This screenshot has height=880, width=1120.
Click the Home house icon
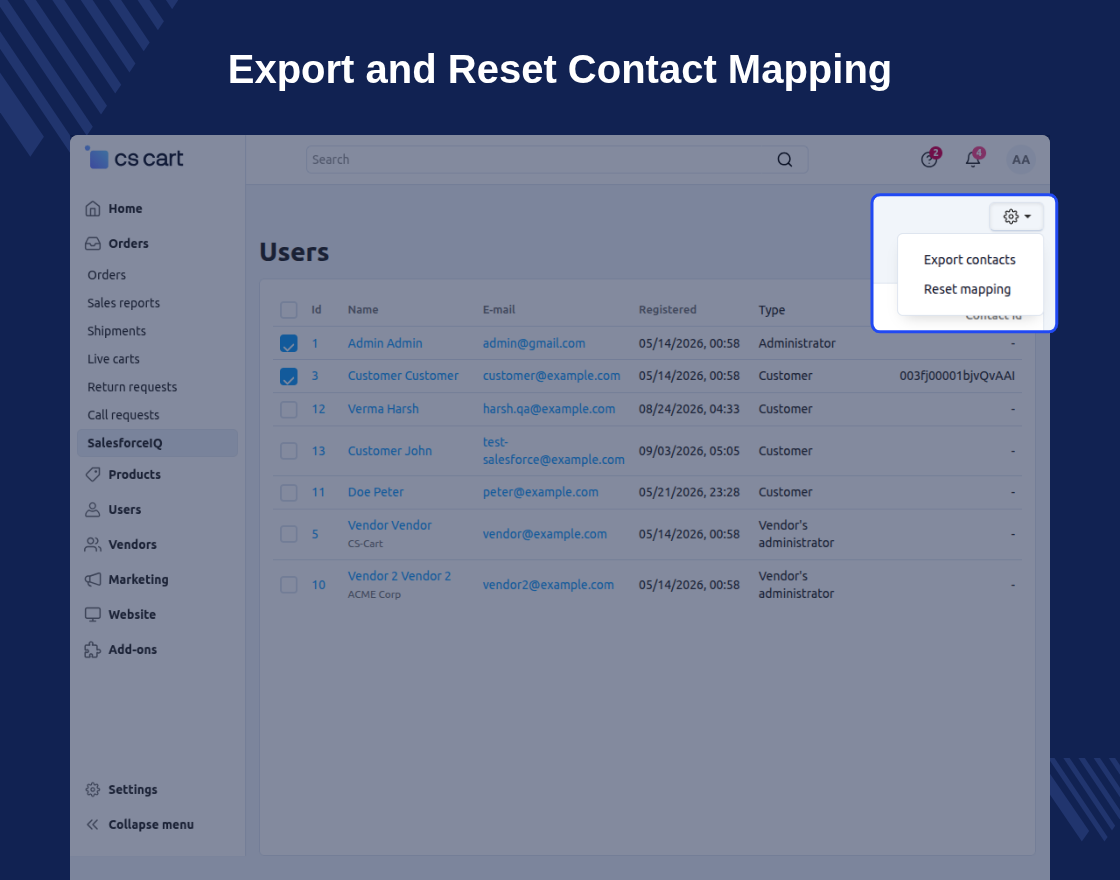[93, 209]
